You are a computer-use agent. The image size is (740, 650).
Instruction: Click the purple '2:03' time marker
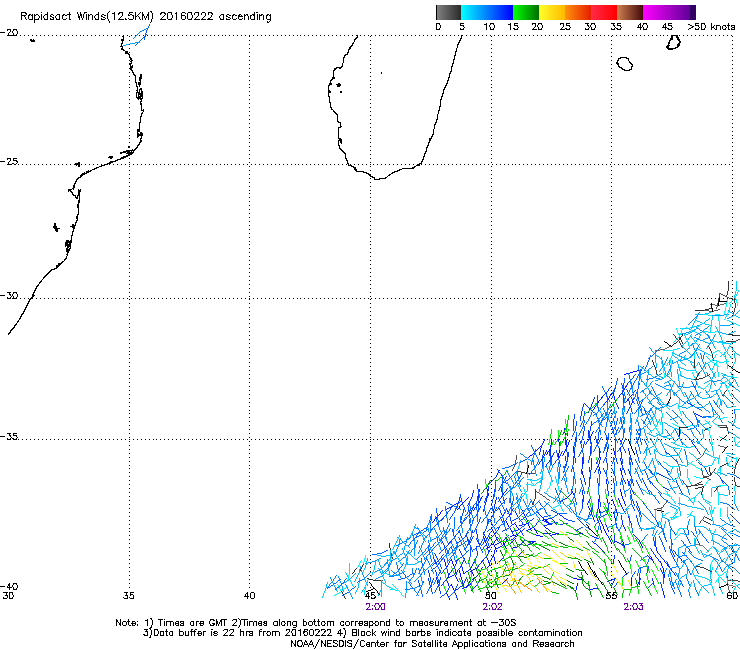[x=633, y=607]
